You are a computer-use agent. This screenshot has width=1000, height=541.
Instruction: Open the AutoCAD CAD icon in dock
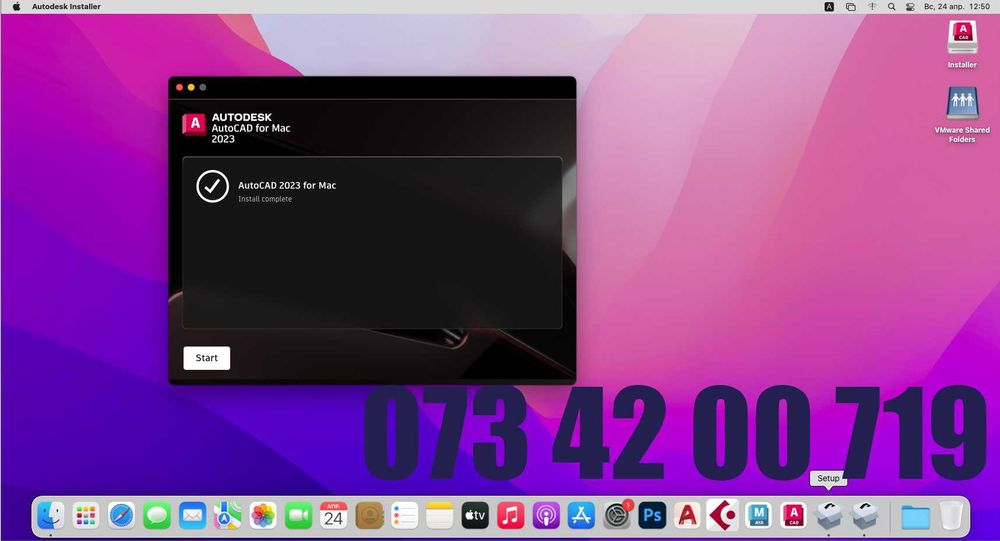[793, 515]
